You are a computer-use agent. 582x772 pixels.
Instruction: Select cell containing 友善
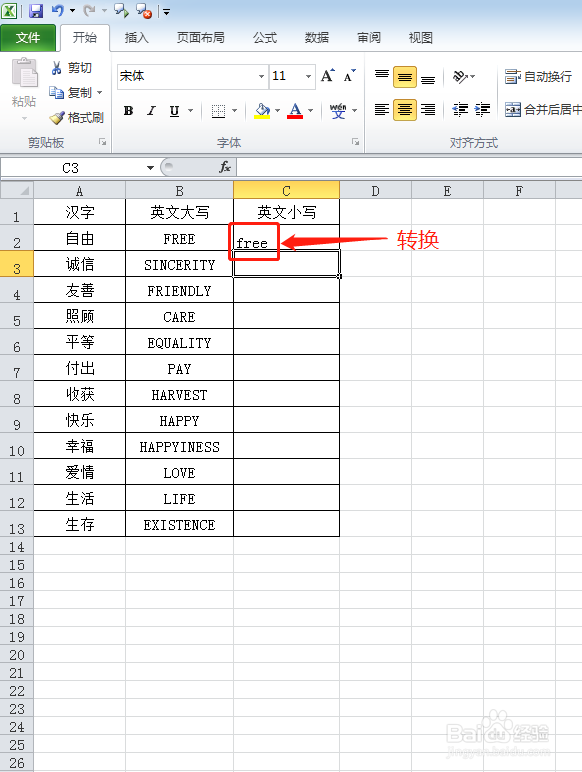click(x=80, y=290)
